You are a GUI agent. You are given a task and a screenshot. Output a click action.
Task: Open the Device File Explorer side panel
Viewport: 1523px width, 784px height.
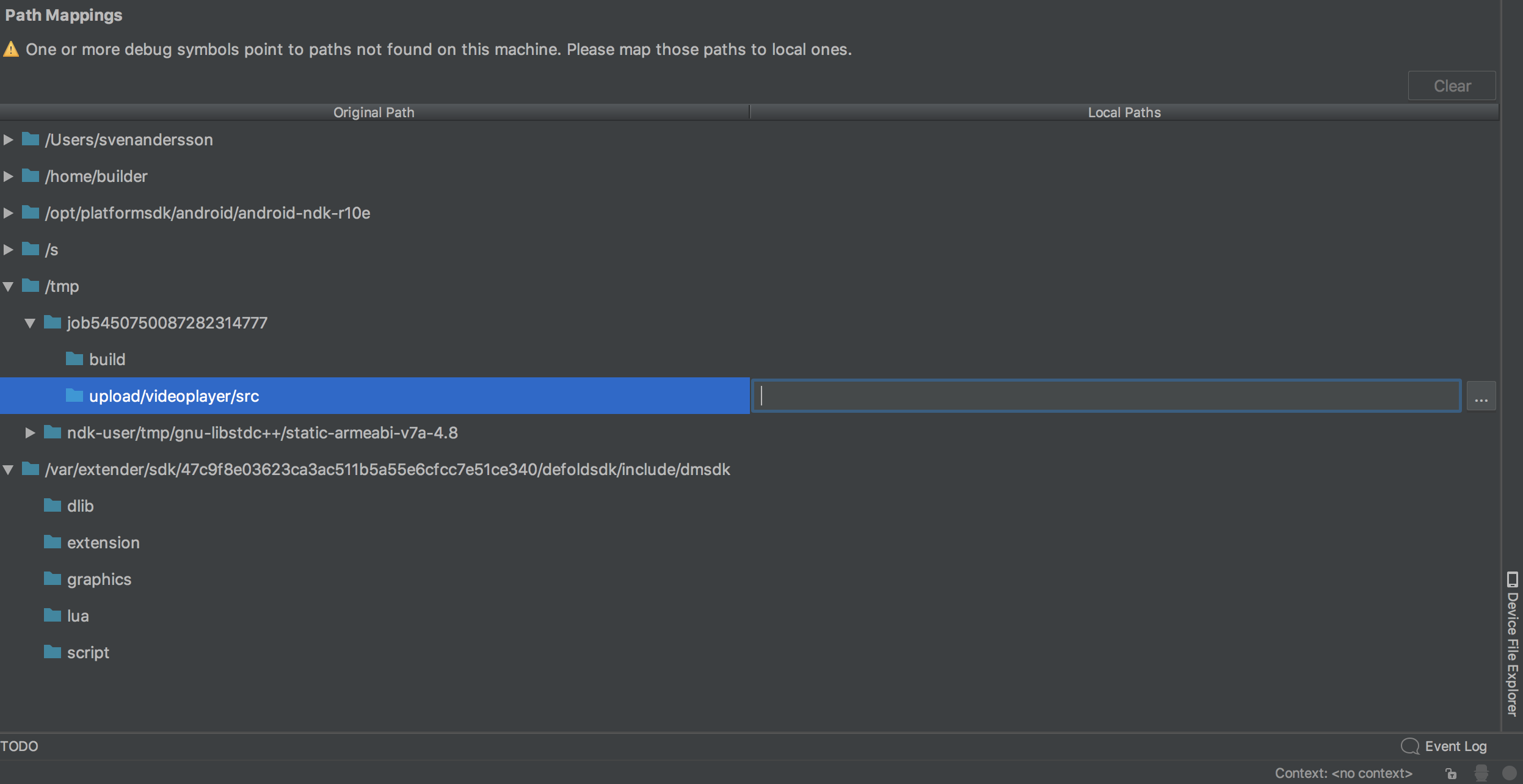click(x=1512, y=644)
